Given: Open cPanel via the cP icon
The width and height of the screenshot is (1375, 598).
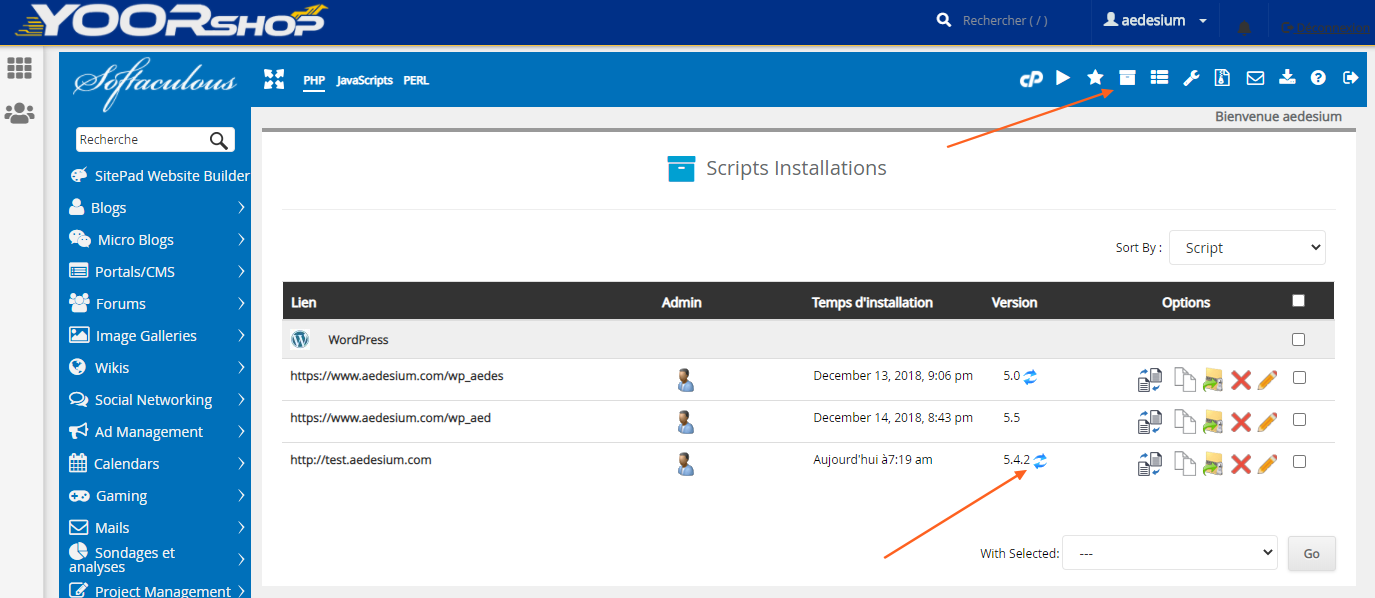Looking at the screenshot, I should pos(1031,79).
